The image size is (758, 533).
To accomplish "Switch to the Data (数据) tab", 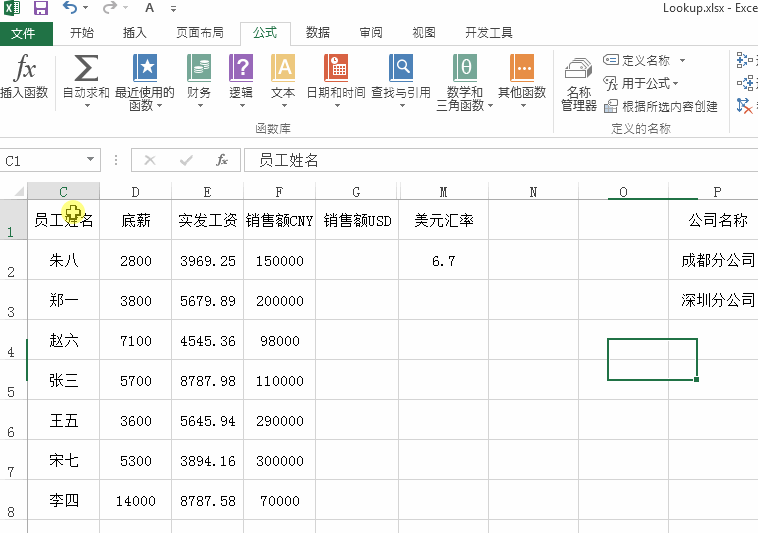I will pyautogui.click(x=318, y=33).
